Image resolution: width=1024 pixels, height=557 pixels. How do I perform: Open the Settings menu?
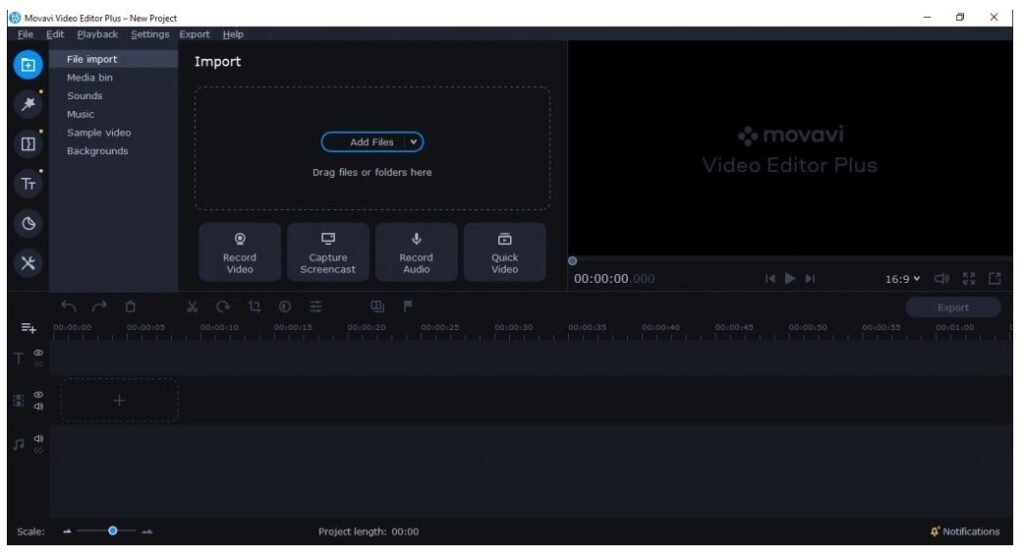pyautogui.click(x=150, y=34)
